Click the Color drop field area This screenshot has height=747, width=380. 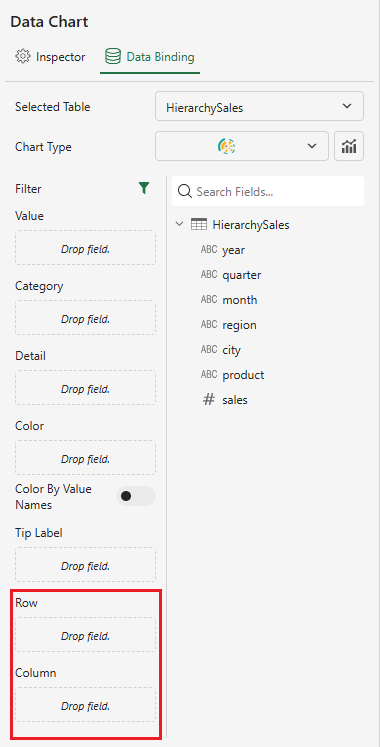pyautogui.click(x=85, y=458)
